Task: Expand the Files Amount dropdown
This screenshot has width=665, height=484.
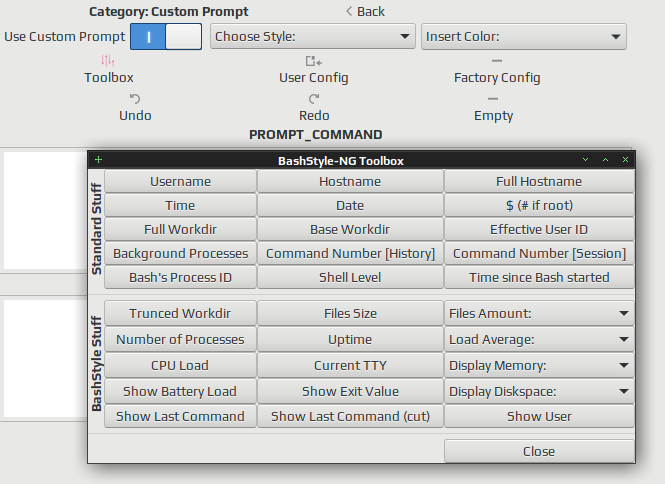Action: click(539, 313)
